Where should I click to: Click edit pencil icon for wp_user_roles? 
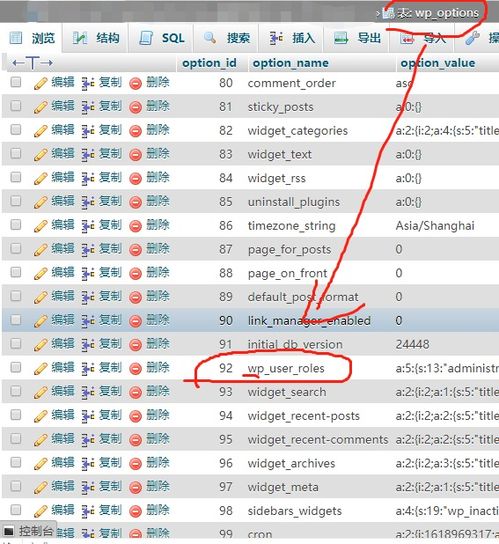(x=41, y=369)
